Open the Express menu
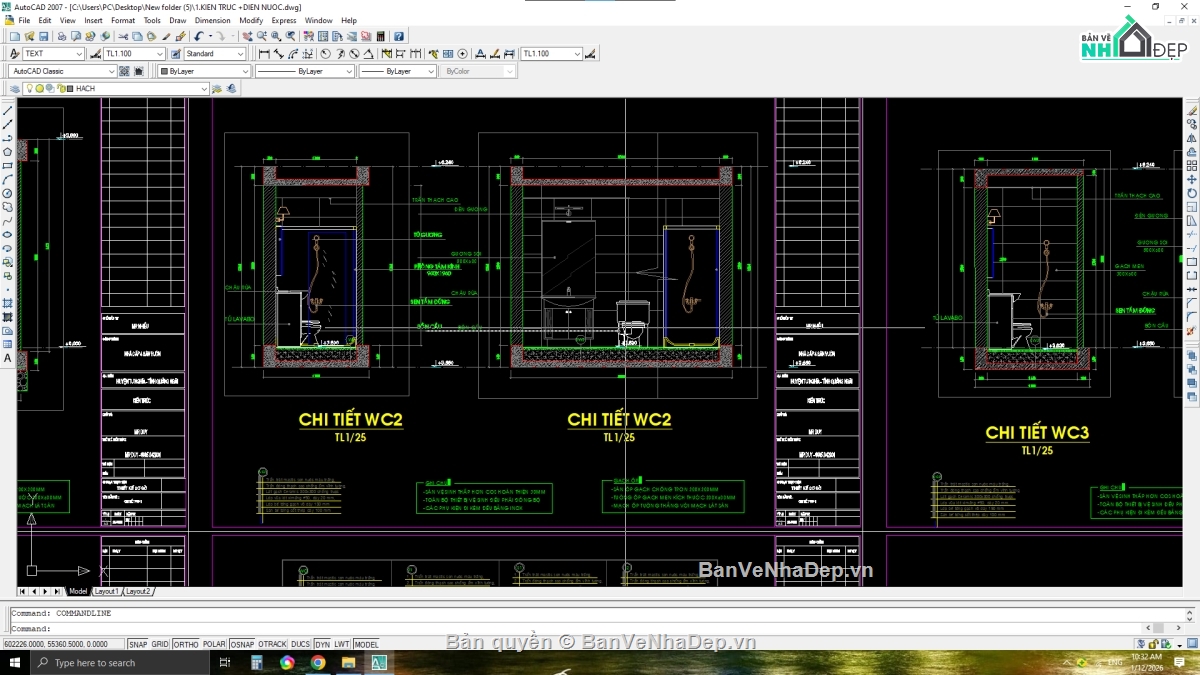 click(284, 20)
